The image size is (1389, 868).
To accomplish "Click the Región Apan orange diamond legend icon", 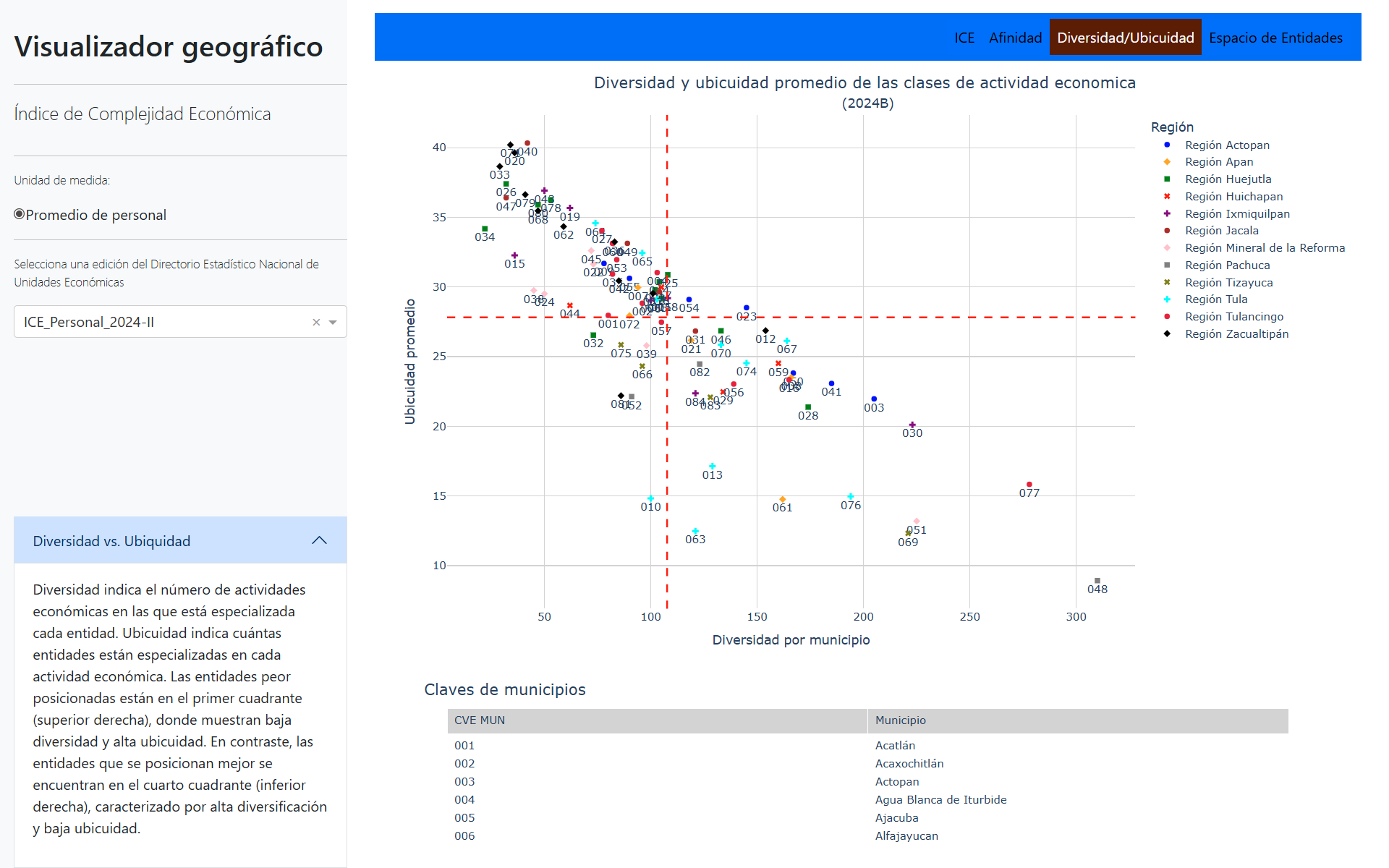I will coord(1167,162).
